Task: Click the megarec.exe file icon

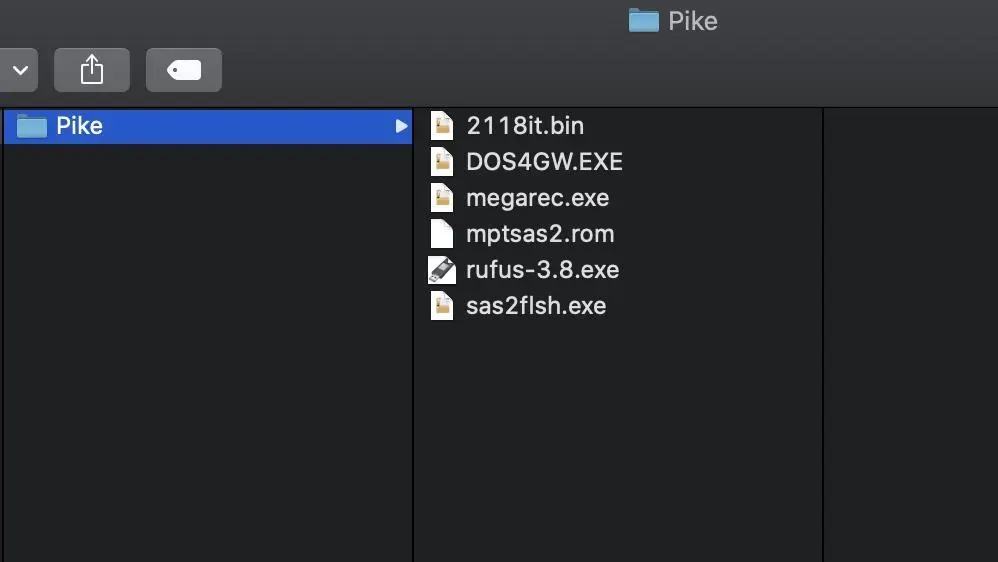Action: pos(442,197)
